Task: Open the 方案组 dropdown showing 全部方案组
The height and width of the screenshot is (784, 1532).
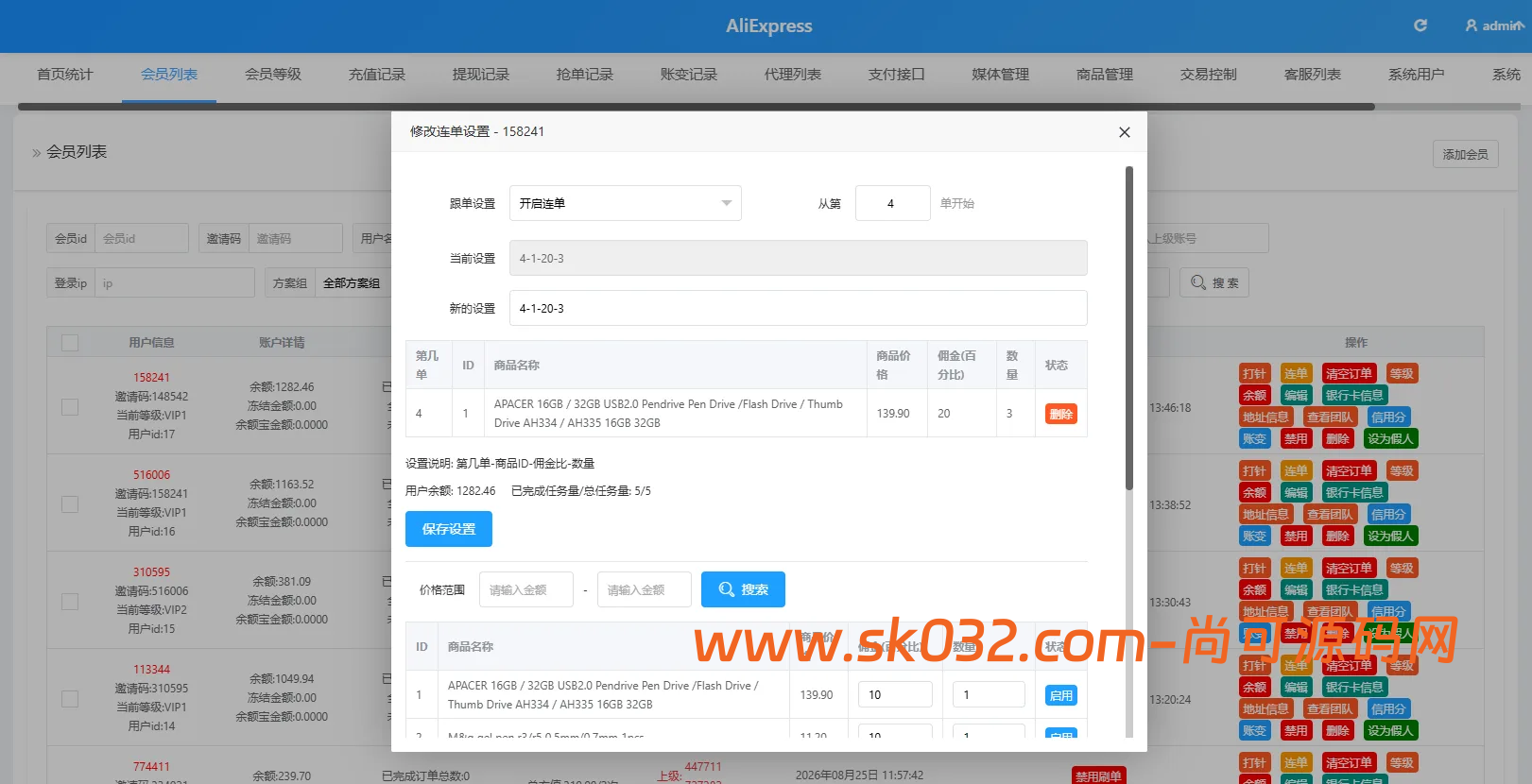Action: pyautogui.click(x=353, y=282)
